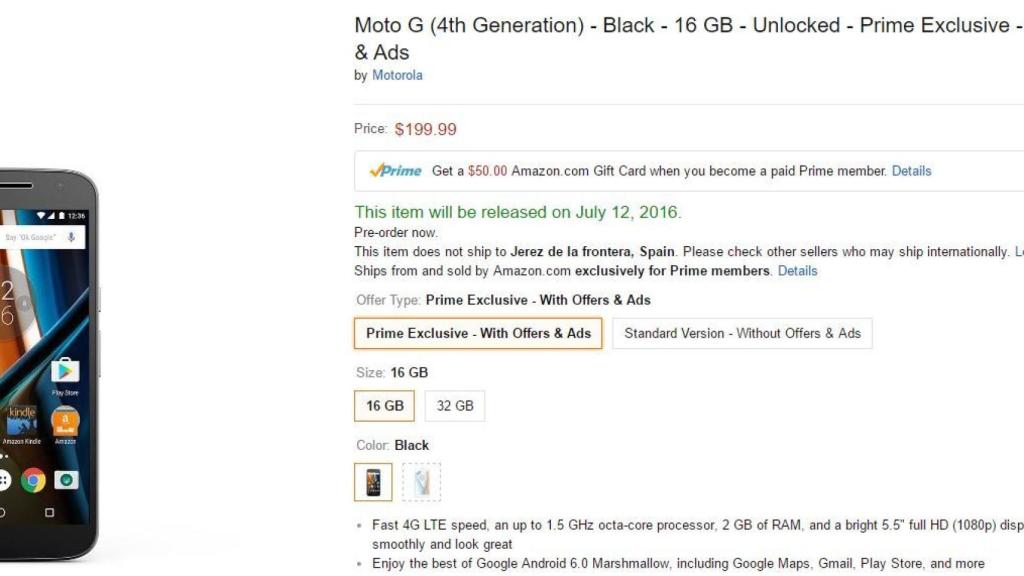Viewport: 1024px width, 576px height.
Task: Select the Prime Exclusive - With Offers & Ads option
Action: pos(478,333)
